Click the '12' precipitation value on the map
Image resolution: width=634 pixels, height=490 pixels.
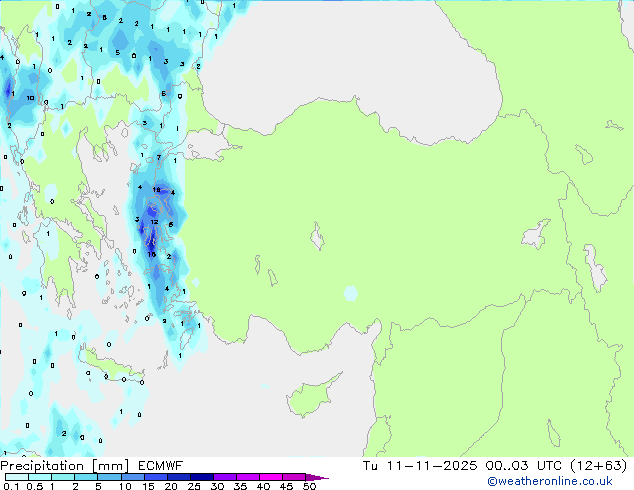point(154,222)
